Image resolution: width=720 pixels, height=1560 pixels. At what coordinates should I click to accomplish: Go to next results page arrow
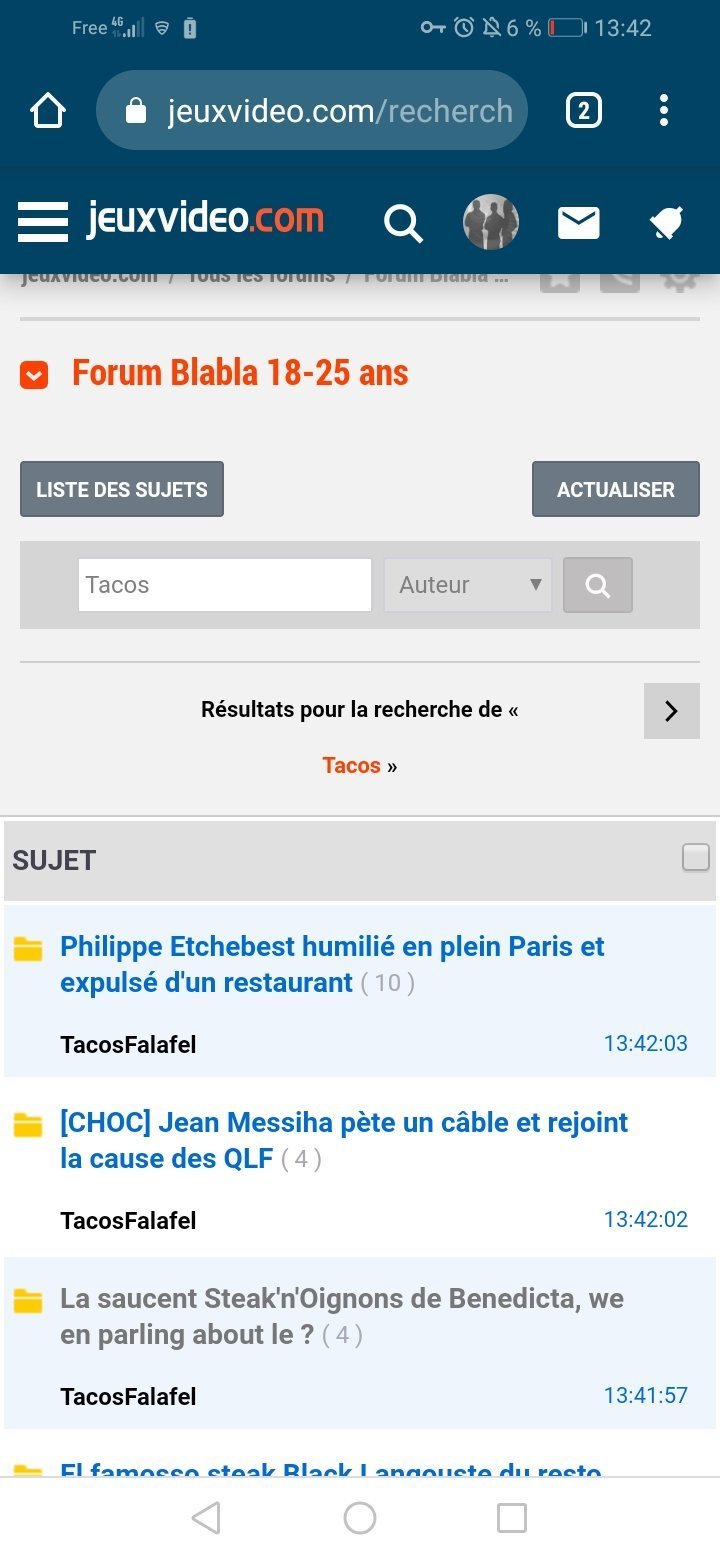tap(671, 711)
